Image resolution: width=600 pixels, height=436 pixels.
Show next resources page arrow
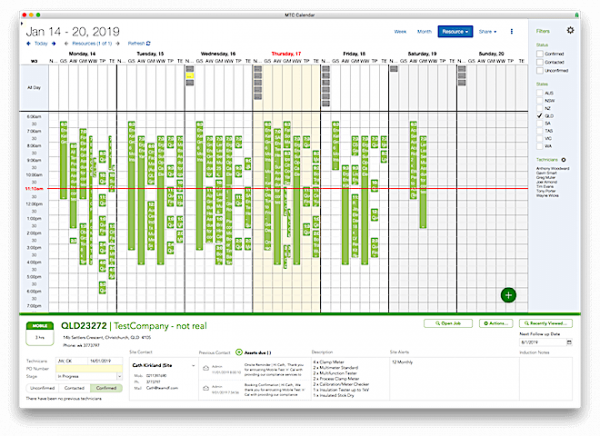click(118, 43)
